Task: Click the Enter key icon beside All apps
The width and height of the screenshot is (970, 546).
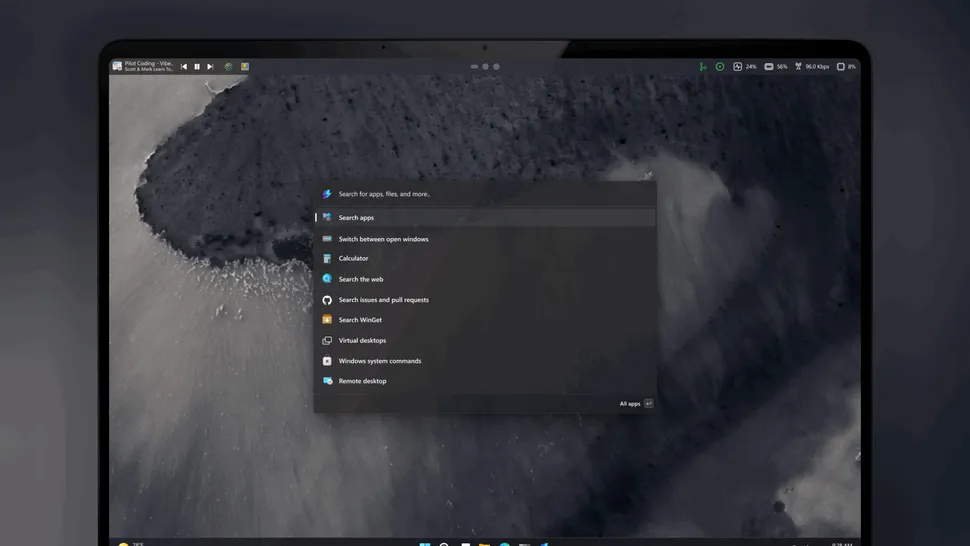Action: coord(648,404)
